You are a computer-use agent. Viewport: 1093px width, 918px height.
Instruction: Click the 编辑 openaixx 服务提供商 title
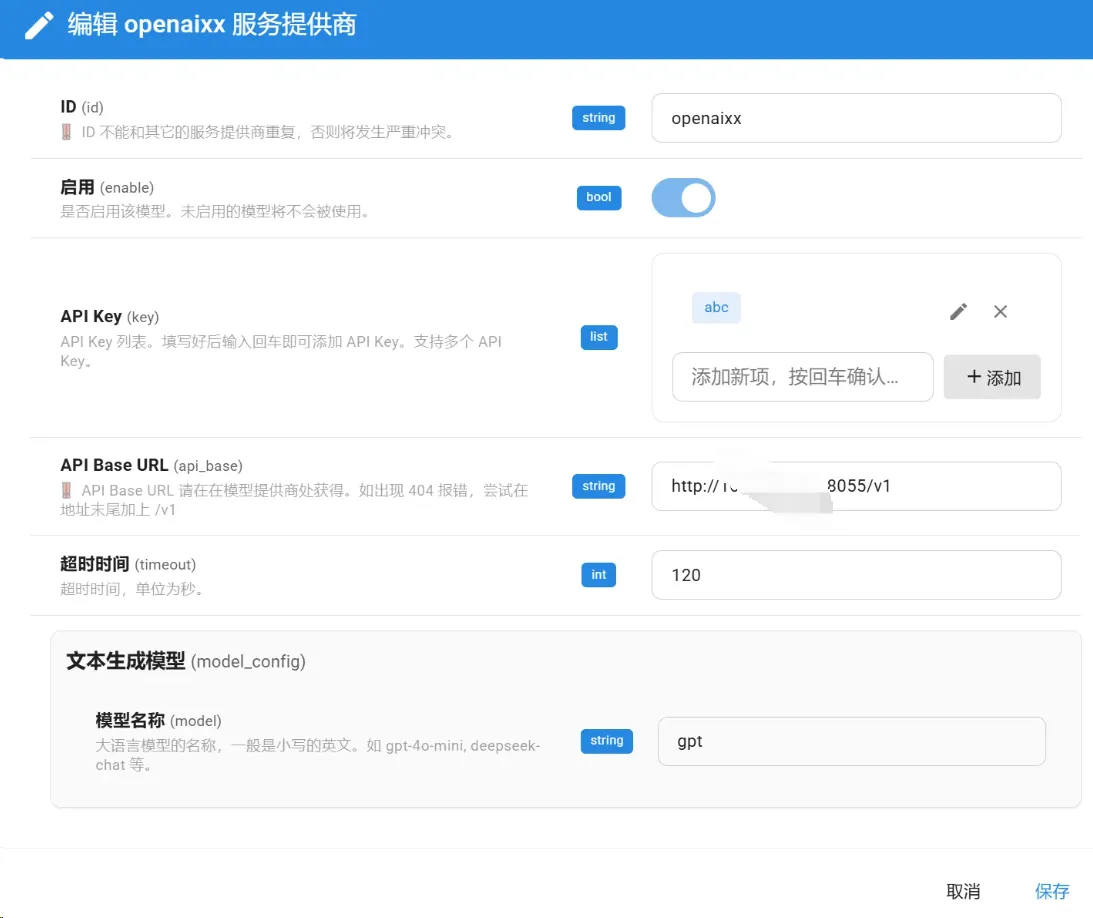212,25
